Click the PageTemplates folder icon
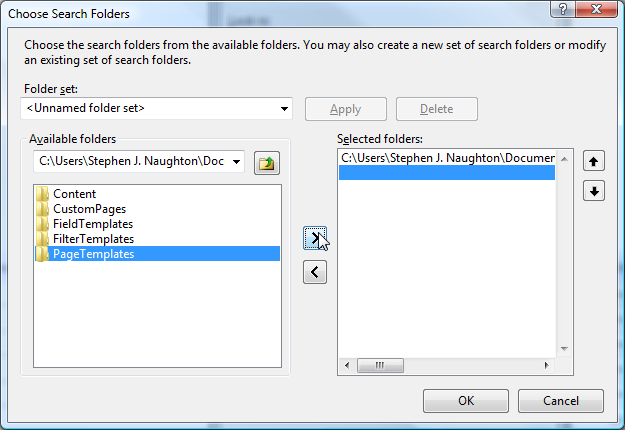The image size is (625, 430). tap(42, 254)
